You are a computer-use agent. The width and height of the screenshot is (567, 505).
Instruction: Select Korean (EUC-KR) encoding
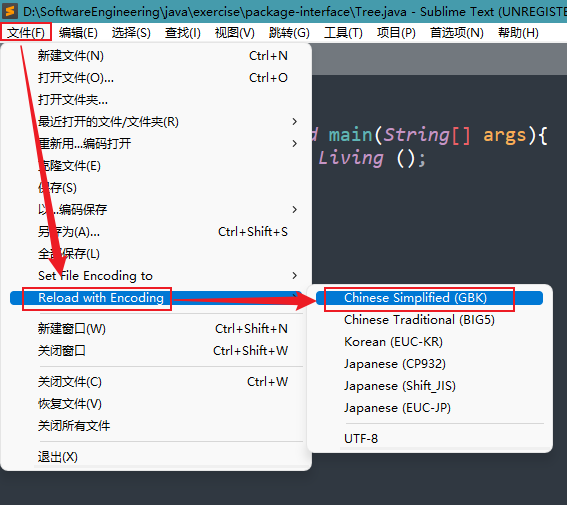[430, 342]
